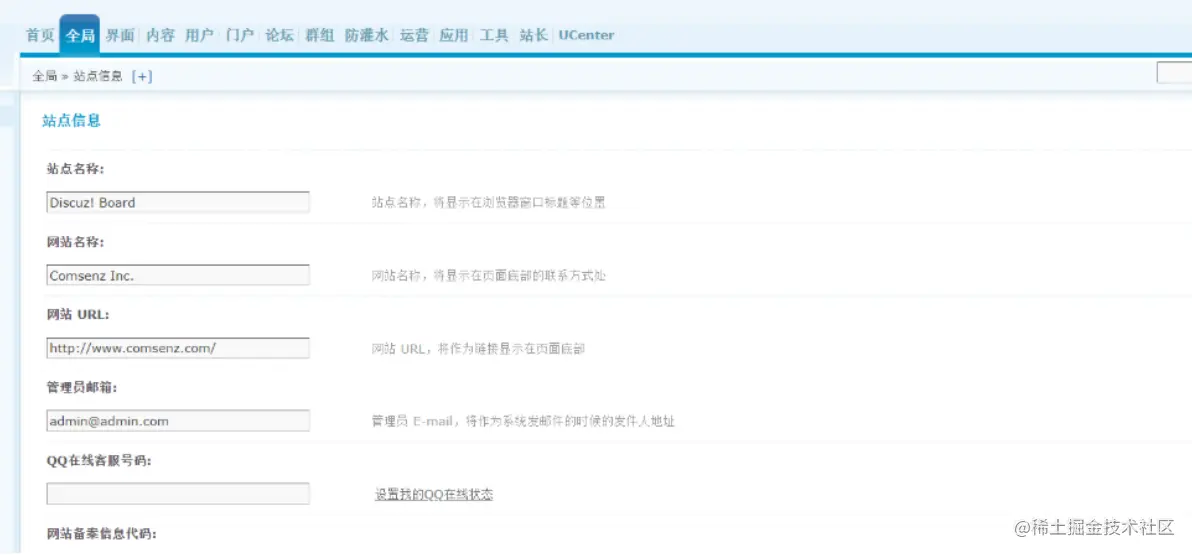This screenshot has height=555, width=1192.
Task: Click the hint about URL 作为链接显示
Action: pyautogui.click(x=478, y=349)
